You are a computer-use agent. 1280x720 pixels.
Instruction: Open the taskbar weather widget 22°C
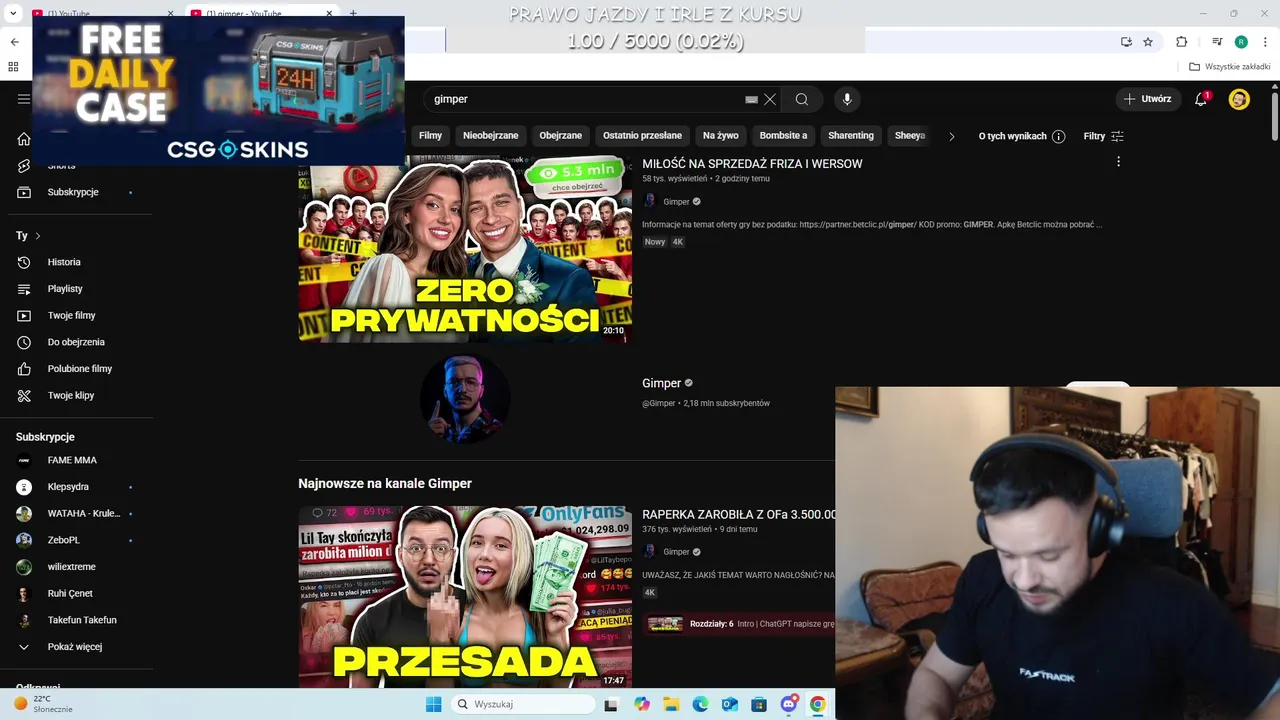coord(42,704)
